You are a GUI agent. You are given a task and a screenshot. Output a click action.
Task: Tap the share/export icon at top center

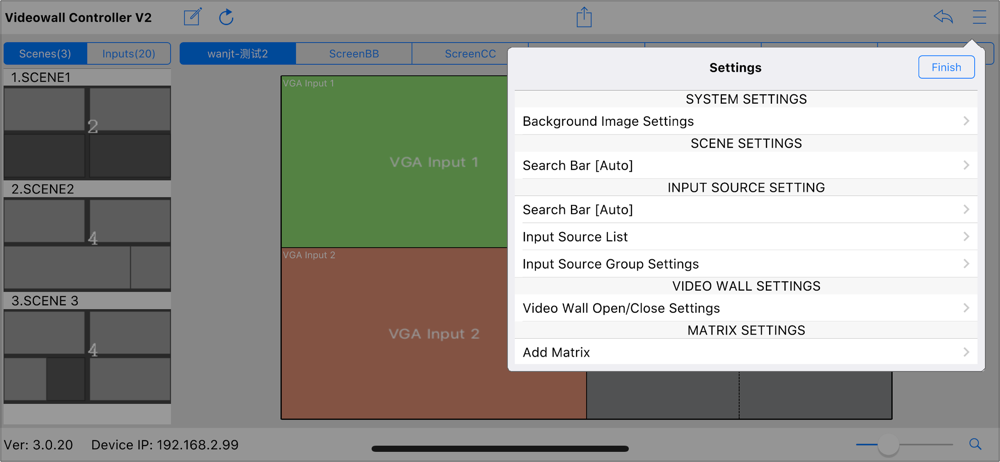(x=584, y=17)
